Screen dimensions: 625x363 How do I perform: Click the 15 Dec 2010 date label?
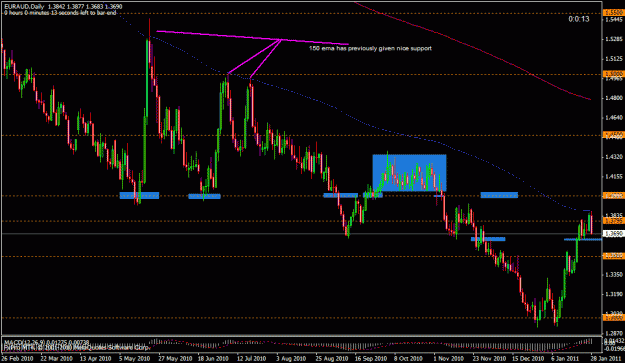(x=527, y=358)
